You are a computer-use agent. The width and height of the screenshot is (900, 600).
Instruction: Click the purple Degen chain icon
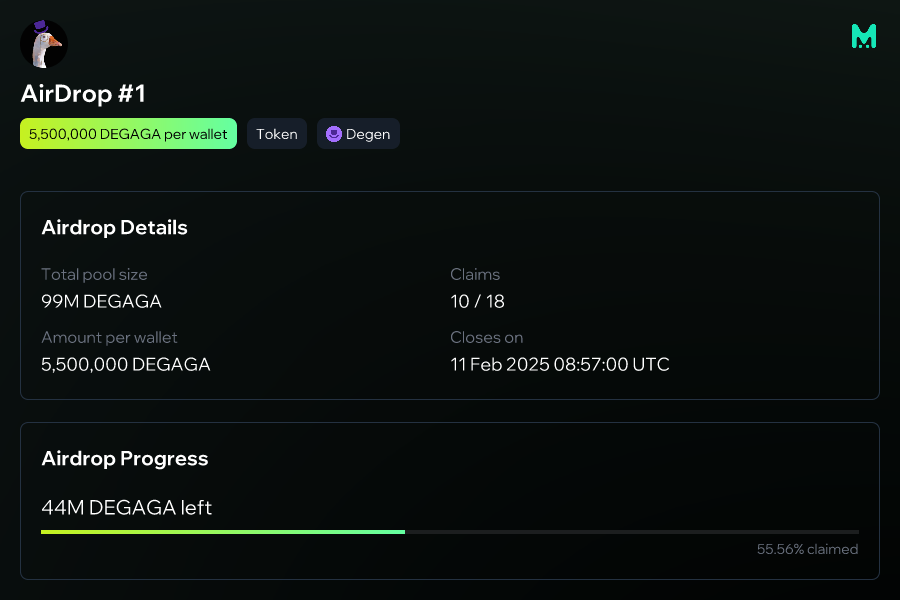click(x=333, y=134)
